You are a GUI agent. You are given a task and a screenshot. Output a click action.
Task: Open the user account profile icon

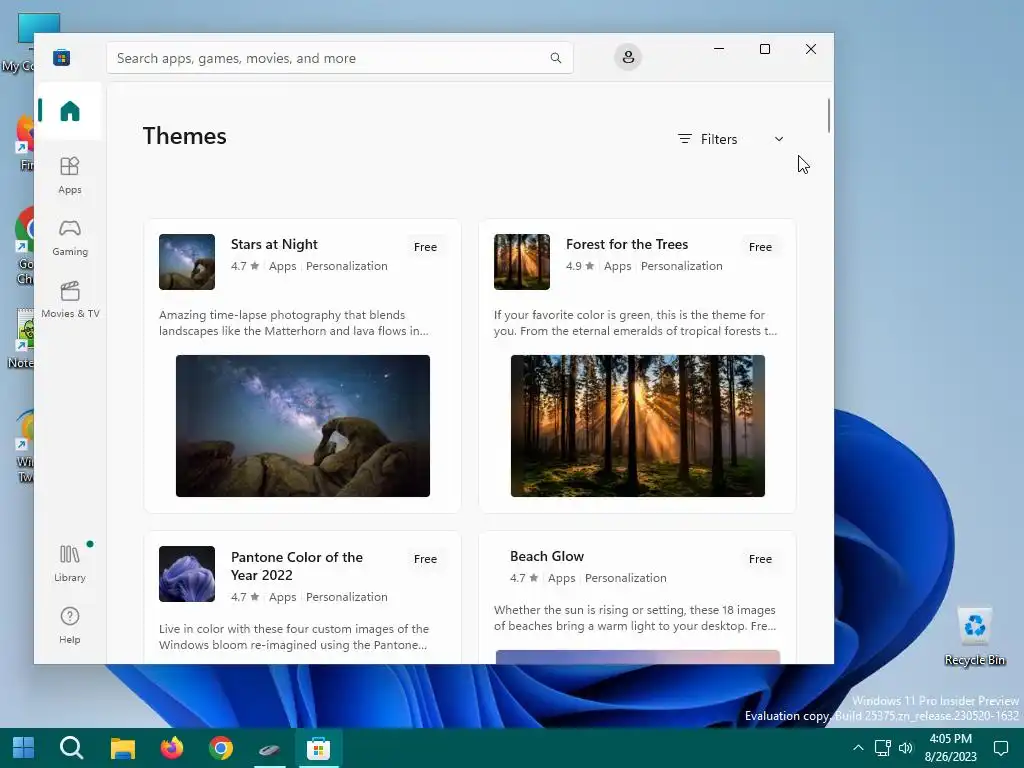(x=628, y=57)
